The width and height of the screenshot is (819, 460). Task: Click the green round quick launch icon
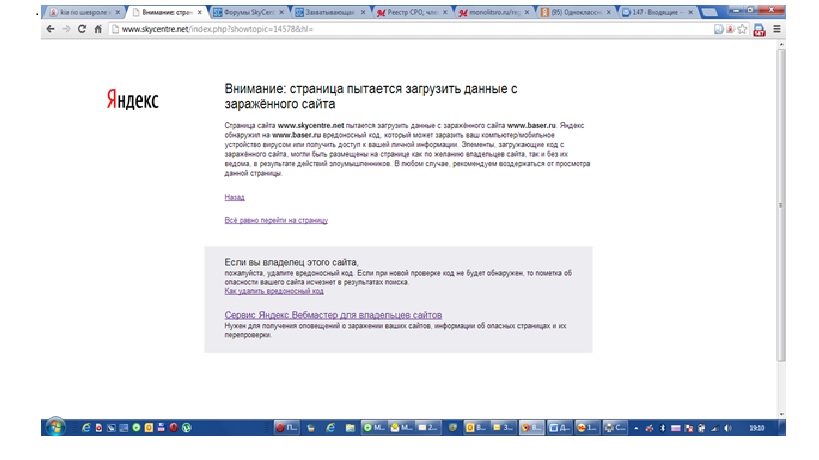pyautogui.click(x=136, y=428)
